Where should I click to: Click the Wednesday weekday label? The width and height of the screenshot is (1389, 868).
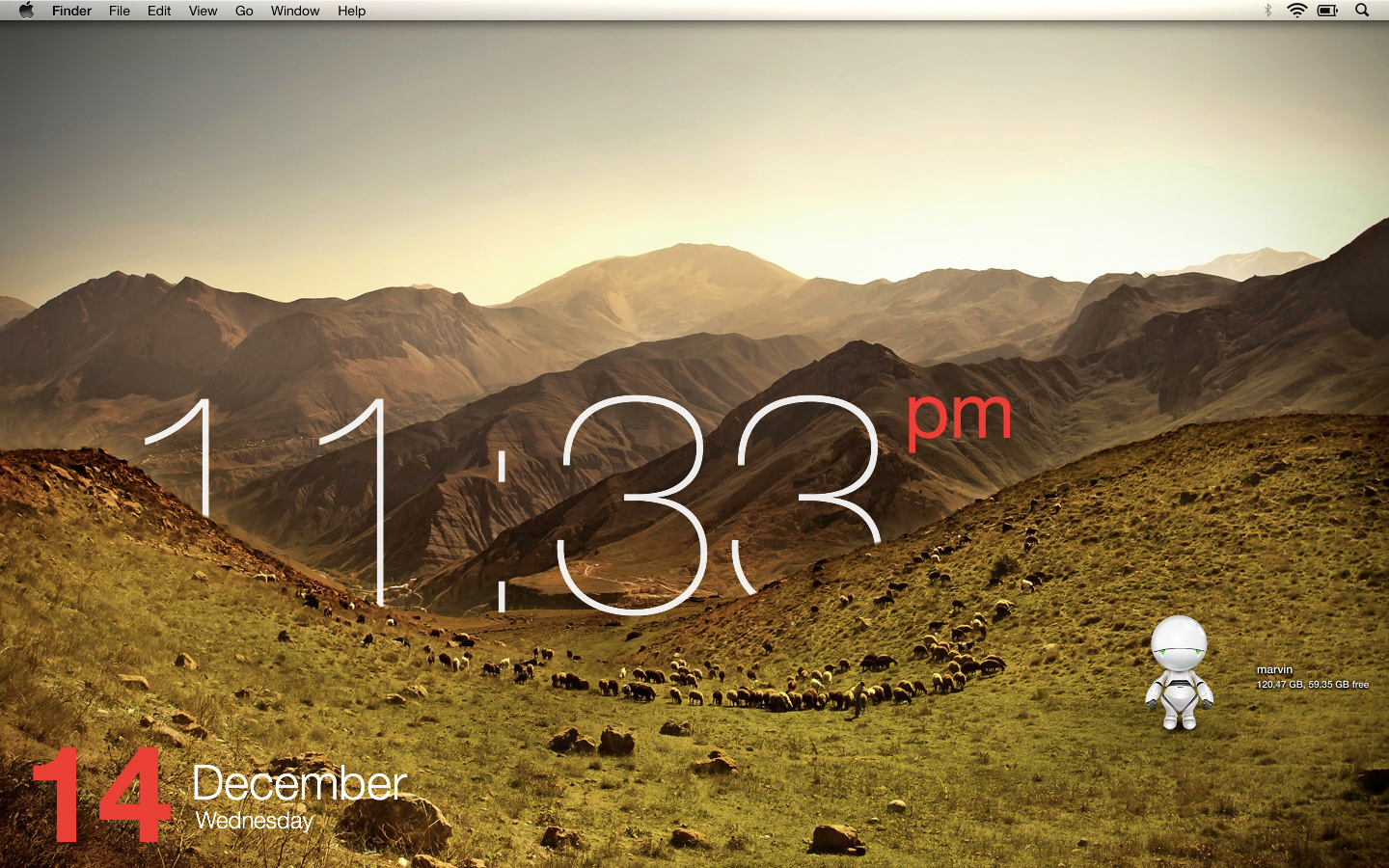255,822
